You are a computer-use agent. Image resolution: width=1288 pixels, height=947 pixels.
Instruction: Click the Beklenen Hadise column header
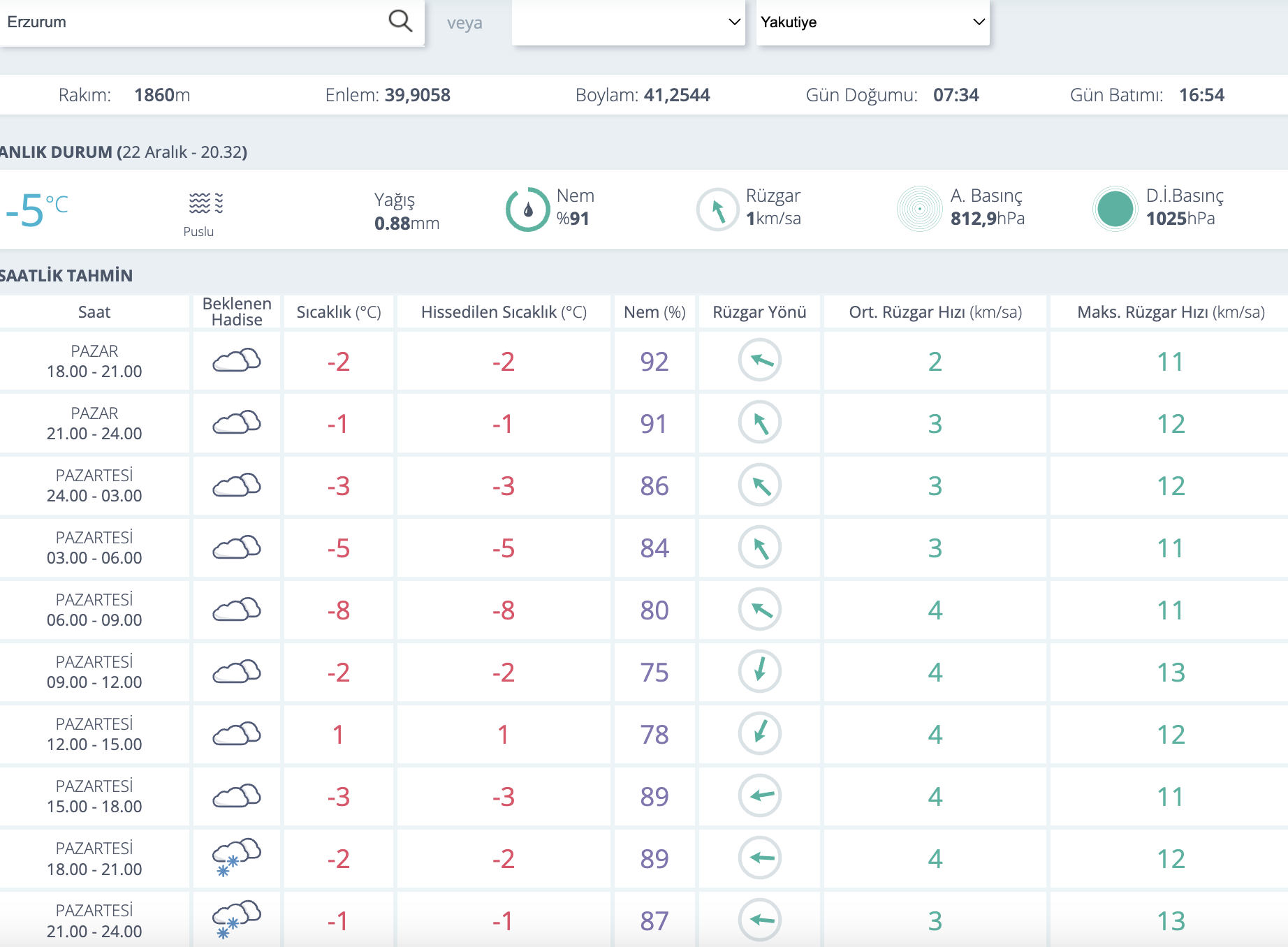(237, 311)
